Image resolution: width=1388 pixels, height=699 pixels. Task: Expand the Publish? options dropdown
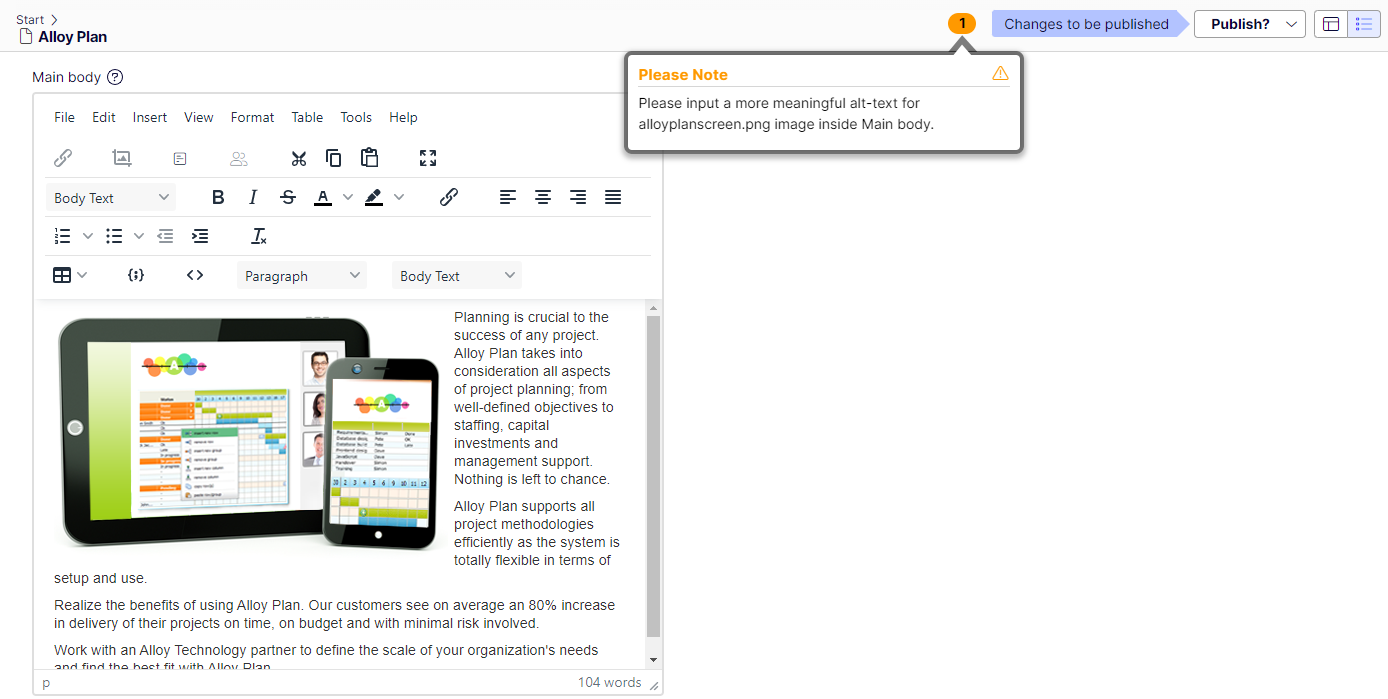tap(1249, 24)
